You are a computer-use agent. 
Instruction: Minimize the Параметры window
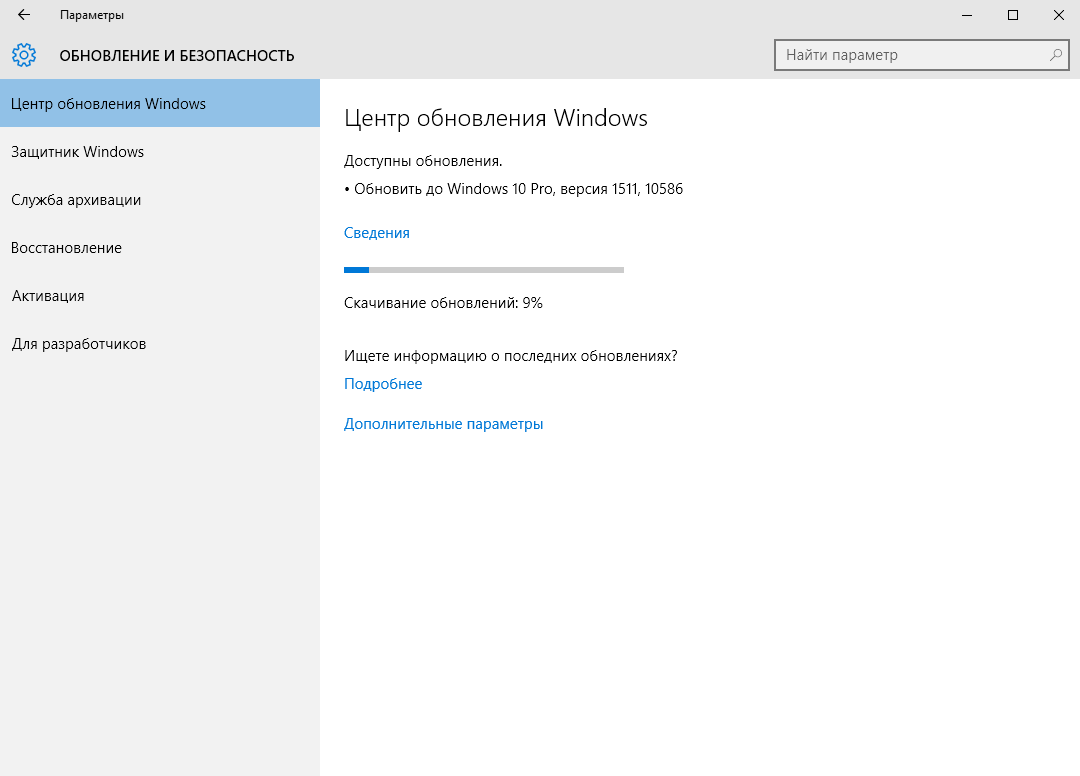tap(967, 15)
